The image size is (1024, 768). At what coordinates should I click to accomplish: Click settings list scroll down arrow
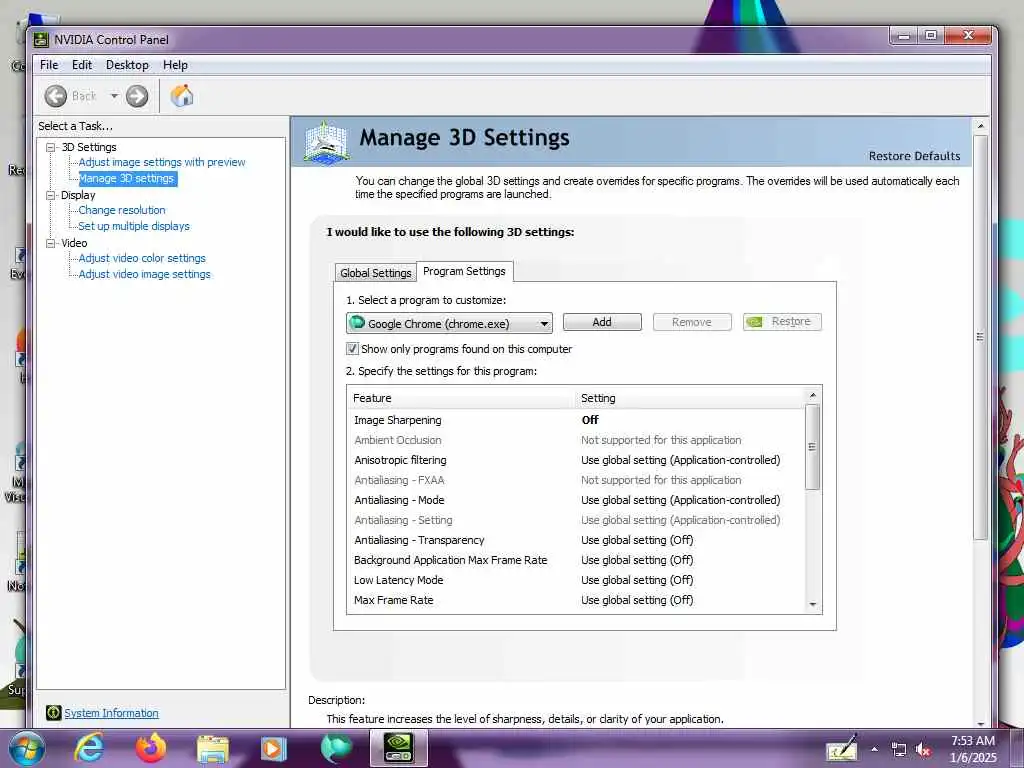tap(812, 604)
